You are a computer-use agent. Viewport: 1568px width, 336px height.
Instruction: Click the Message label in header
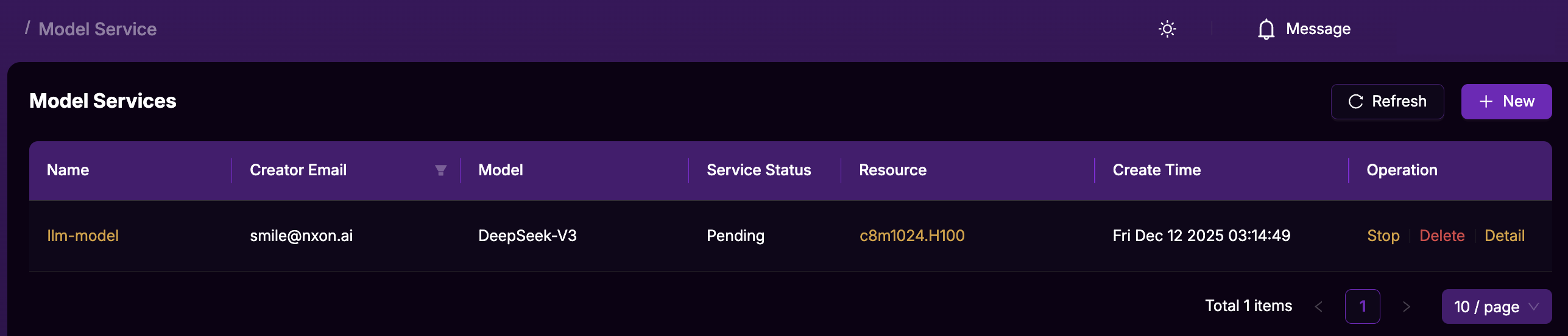(1318, 29)
